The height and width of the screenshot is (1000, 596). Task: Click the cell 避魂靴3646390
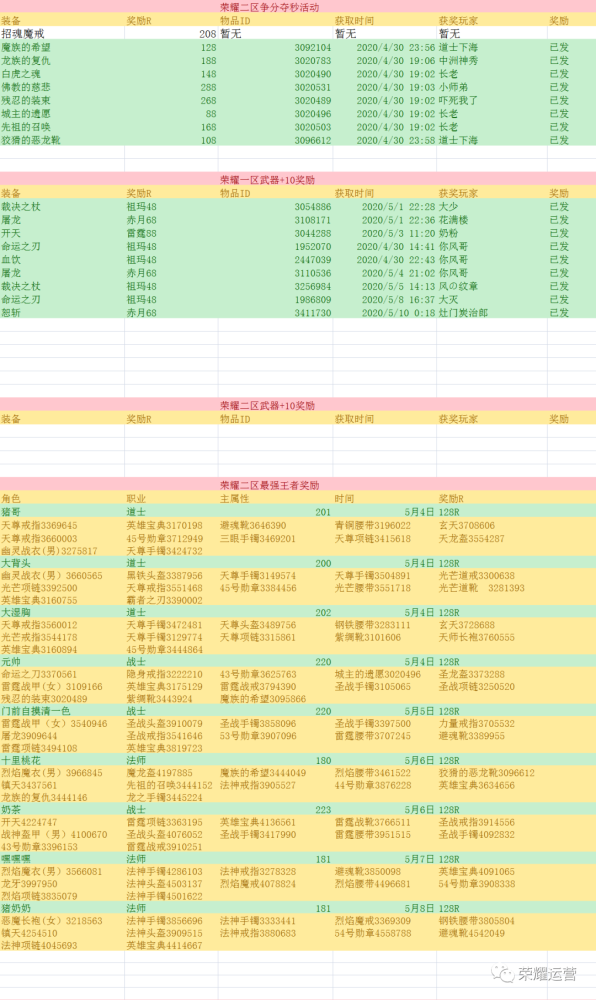pos(253,526)
